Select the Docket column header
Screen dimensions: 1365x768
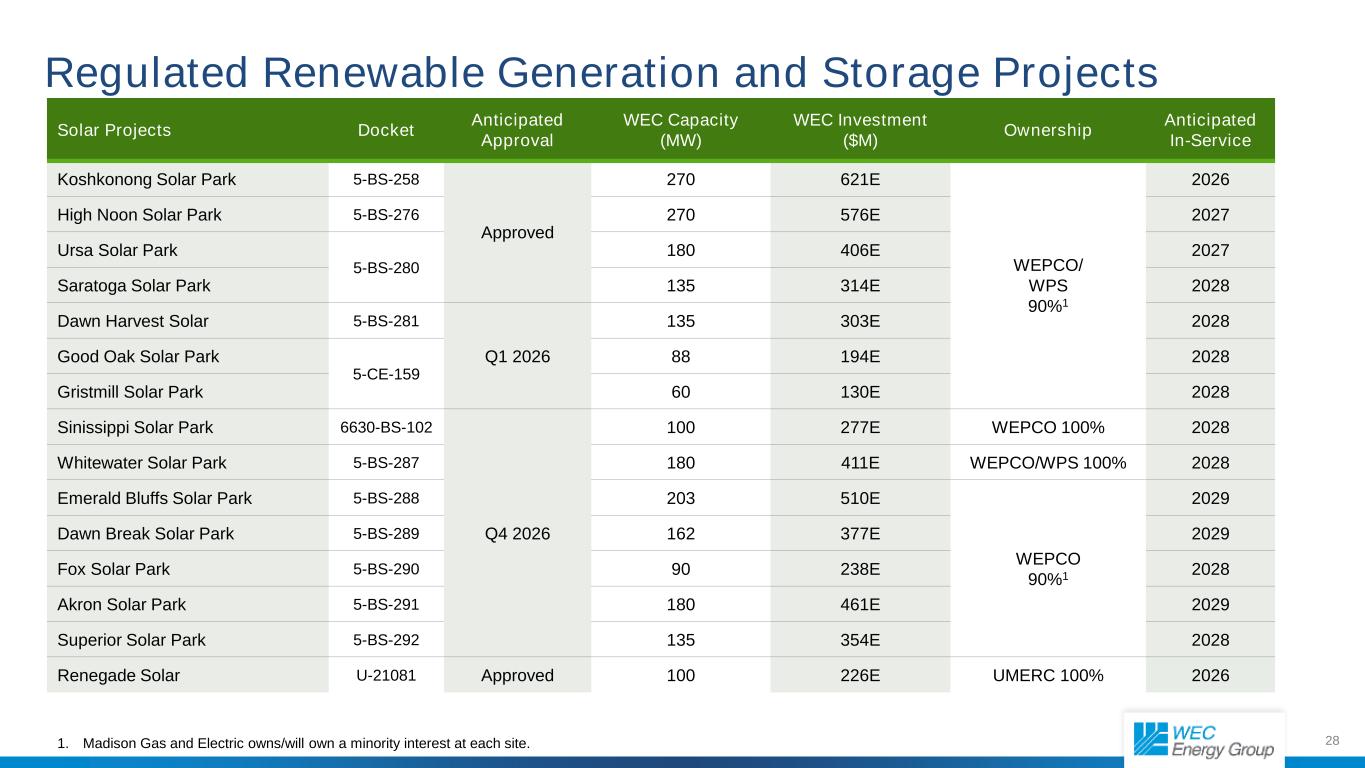click(386, 130)
